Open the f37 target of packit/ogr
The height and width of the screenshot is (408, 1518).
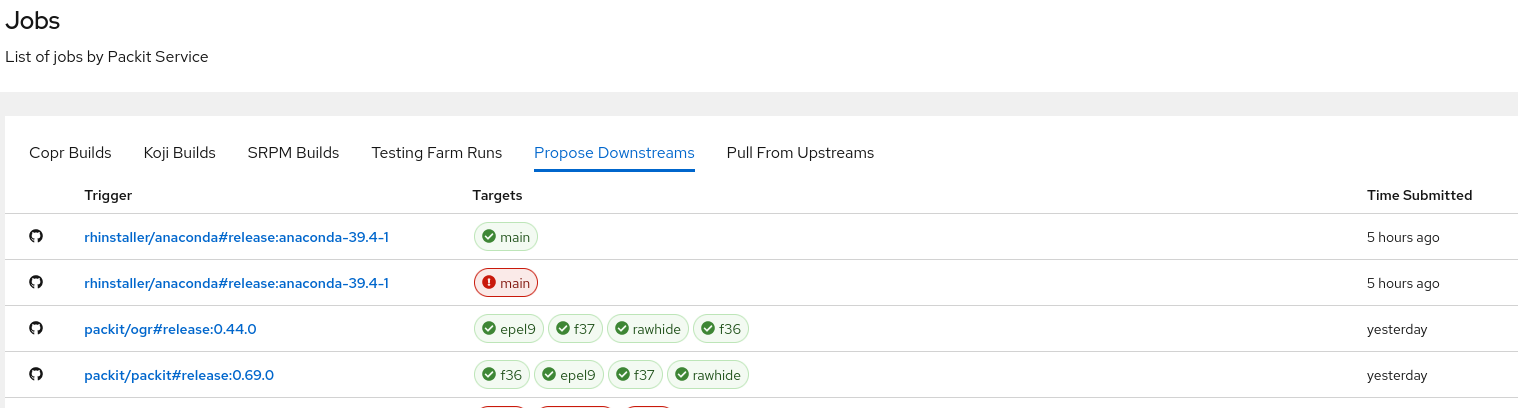[575, 329]
